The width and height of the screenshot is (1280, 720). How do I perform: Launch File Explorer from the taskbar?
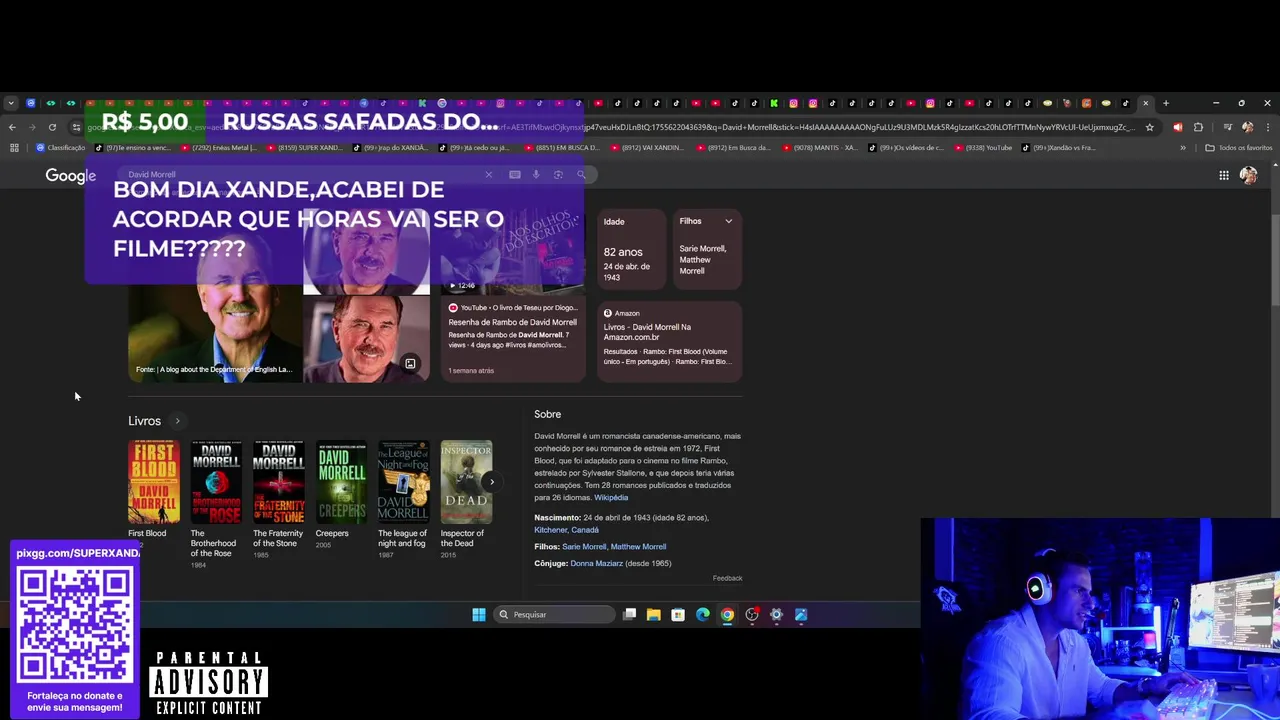tap(653, 614)
